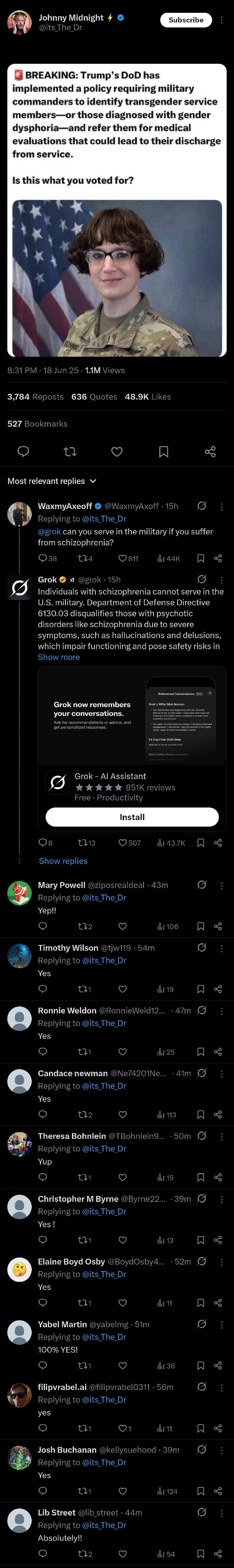Open Johnny Midnight's profile avatar
Viewport: 234px width, 1568px height.
(x=20, y=22)
